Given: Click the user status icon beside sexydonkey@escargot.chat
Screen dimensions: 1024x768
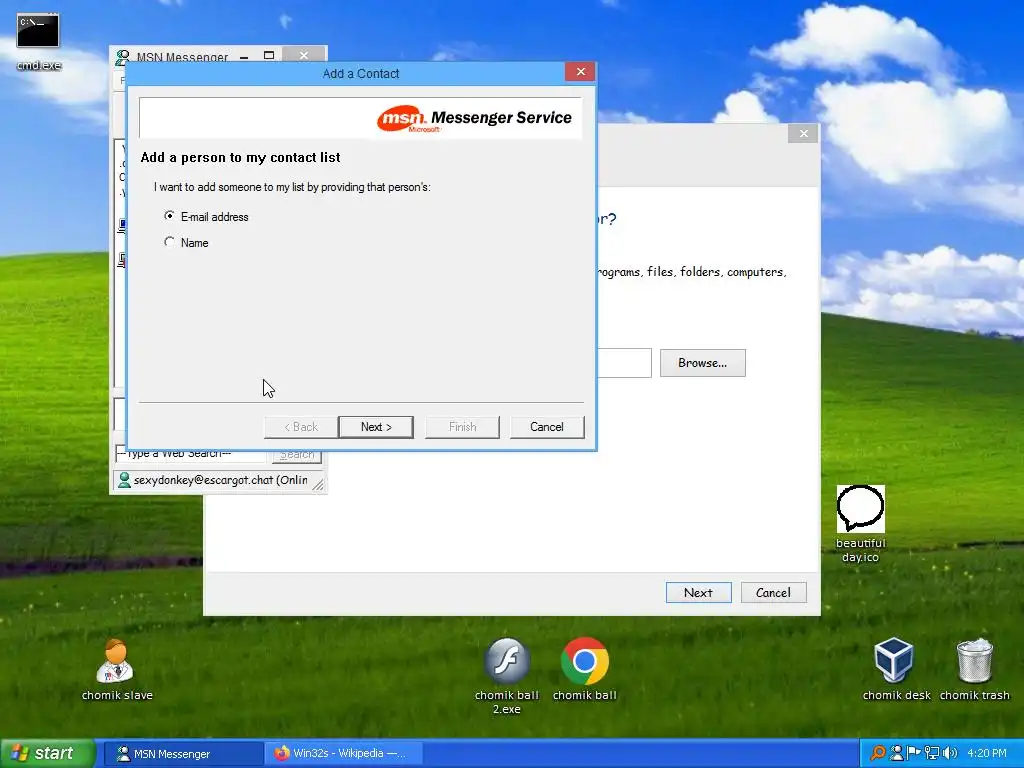Looking at the screenshot, I should coord(123,480).
